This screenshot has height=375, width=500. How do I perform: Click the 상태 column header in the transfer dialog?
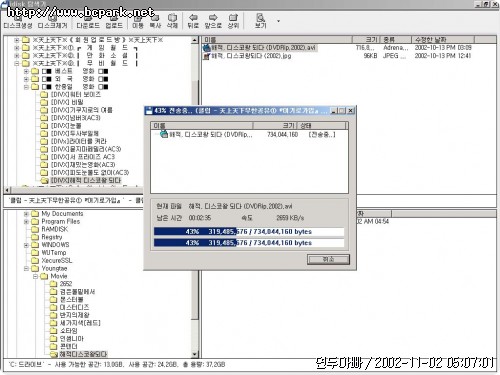point(322,126)
